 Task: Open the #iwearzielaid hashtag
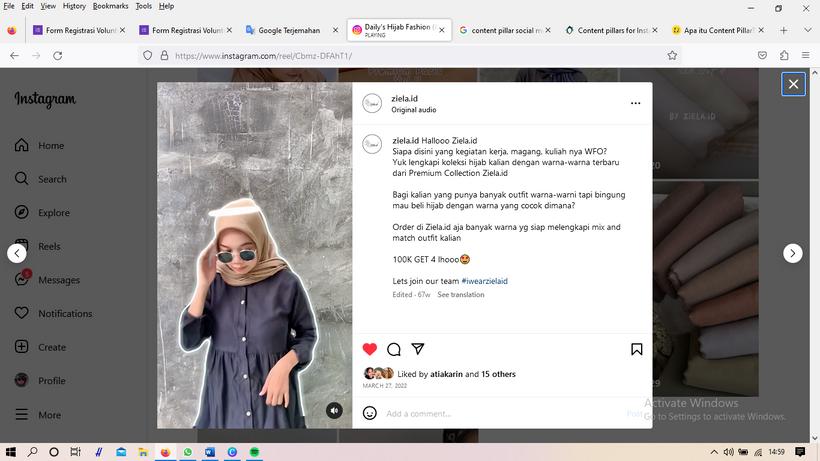(484, 281)
